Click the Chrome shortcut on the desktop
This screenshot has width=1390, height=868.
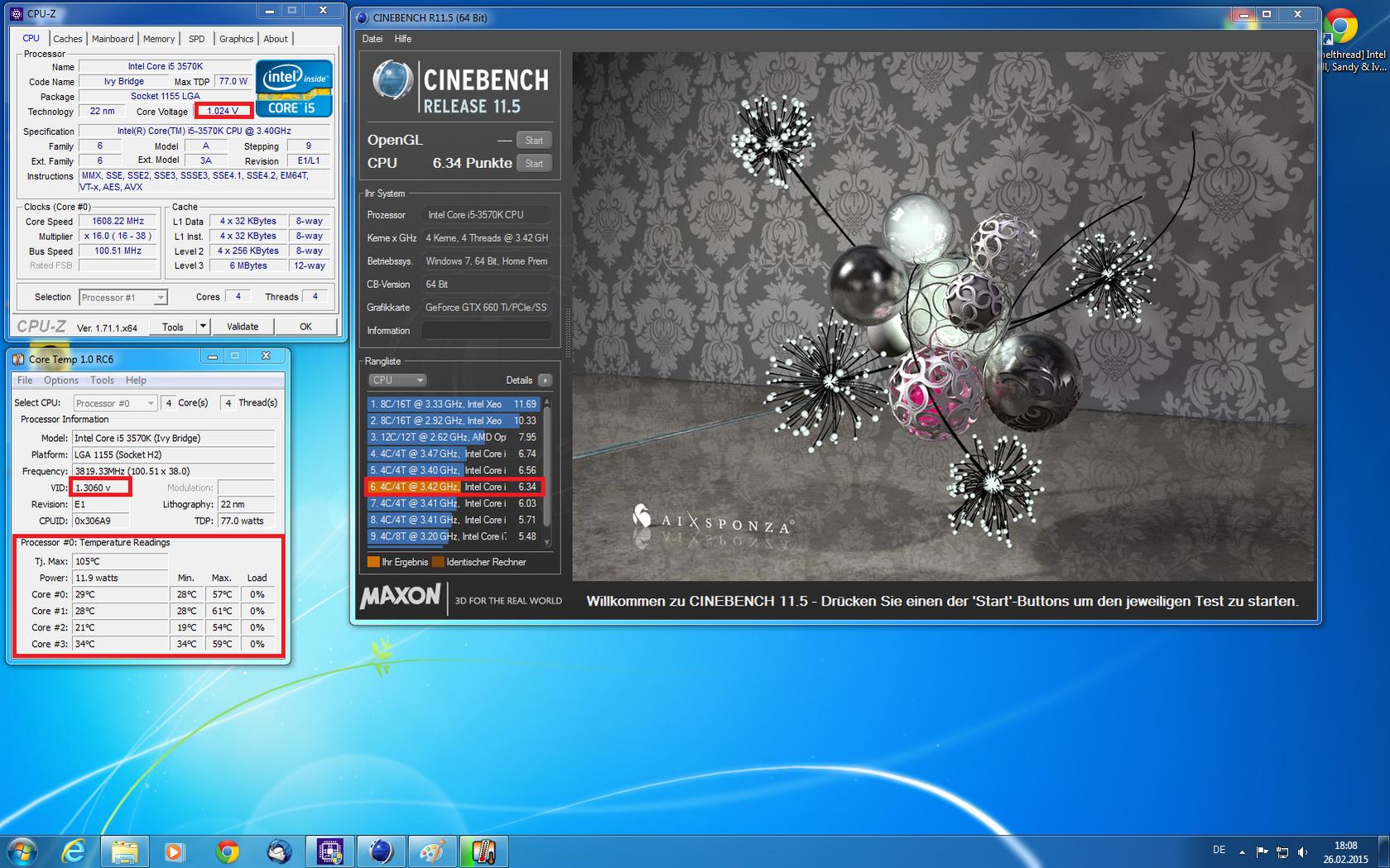tap(1340, 27)
